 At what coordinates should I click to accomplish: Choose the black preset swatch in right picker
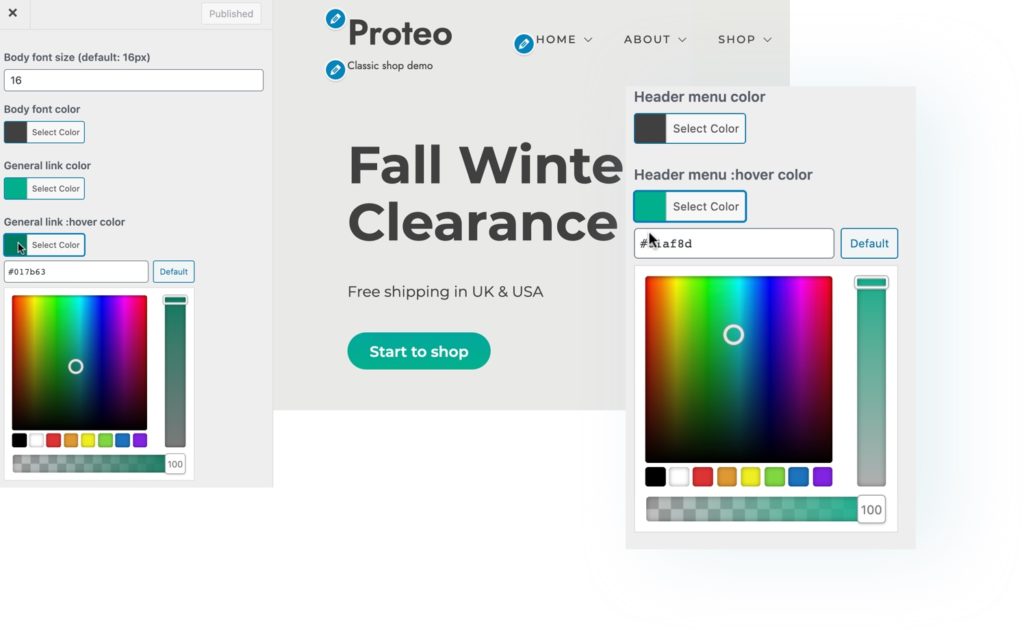pyautogui.click(x=655, y=477)
